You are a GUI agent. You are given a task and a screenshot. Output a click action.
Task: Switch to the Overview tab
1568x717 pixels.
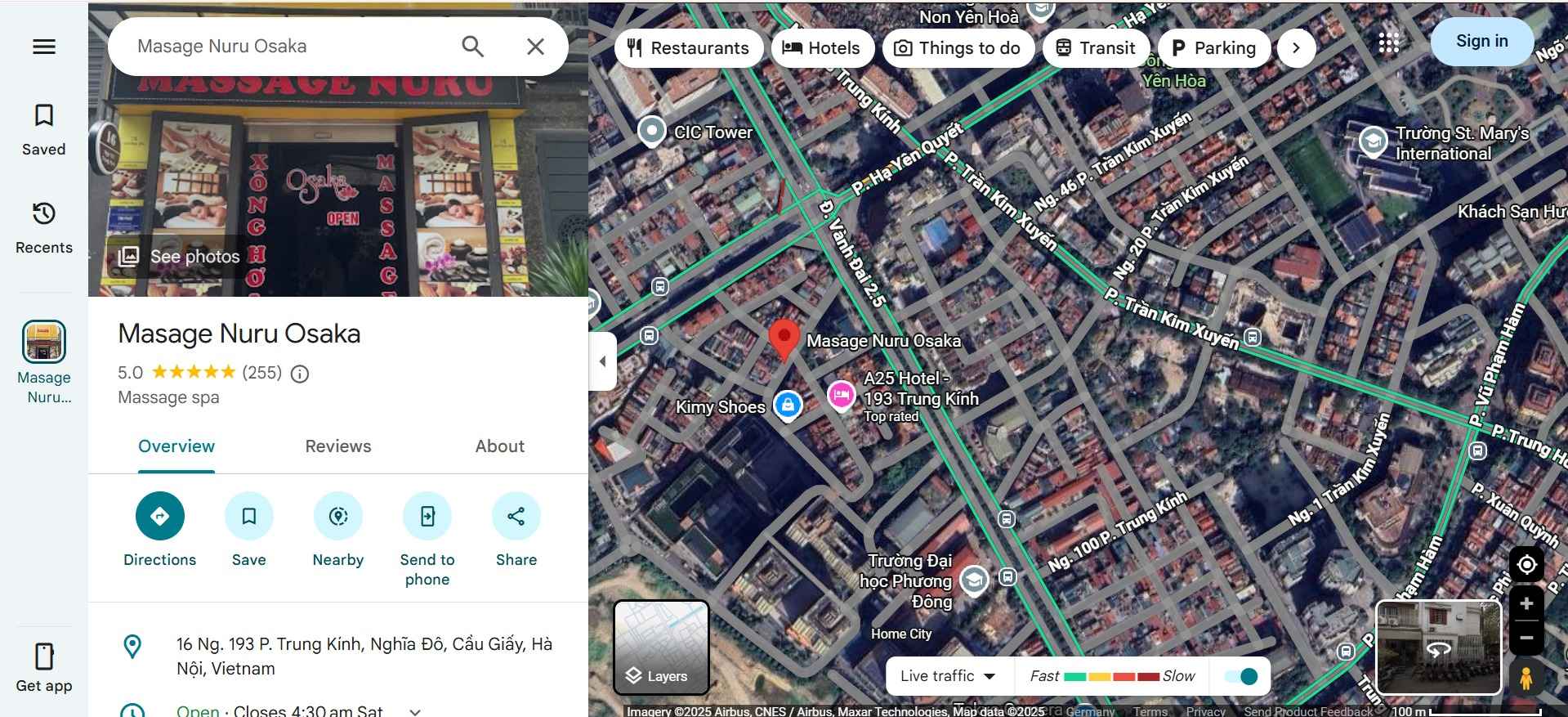(x=176, y=446)
